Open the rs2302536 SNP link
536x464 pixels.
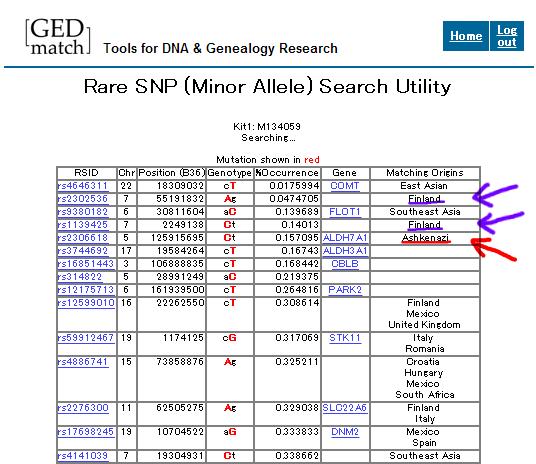pyautogui.click(x=83, y=199)
